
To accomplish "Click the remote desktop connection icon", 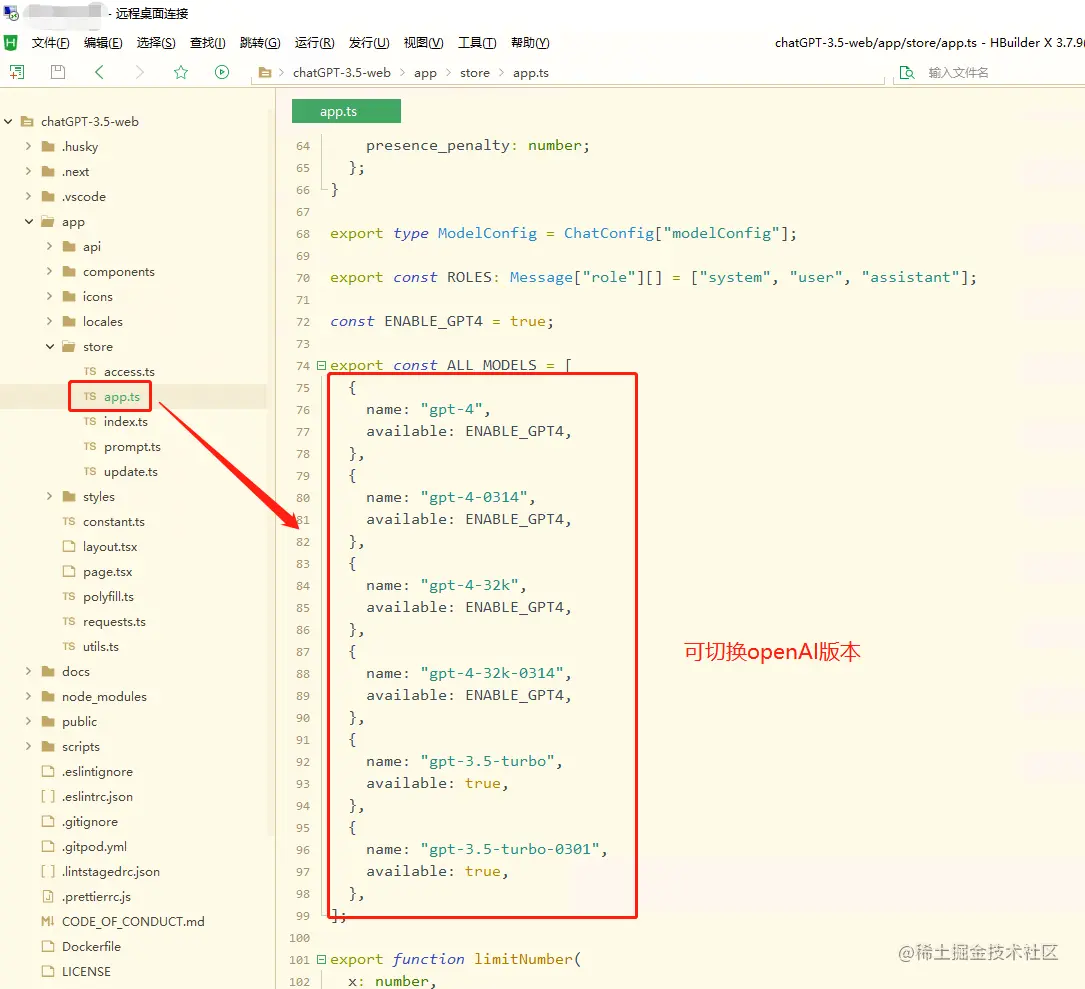I will coord(10,12).
